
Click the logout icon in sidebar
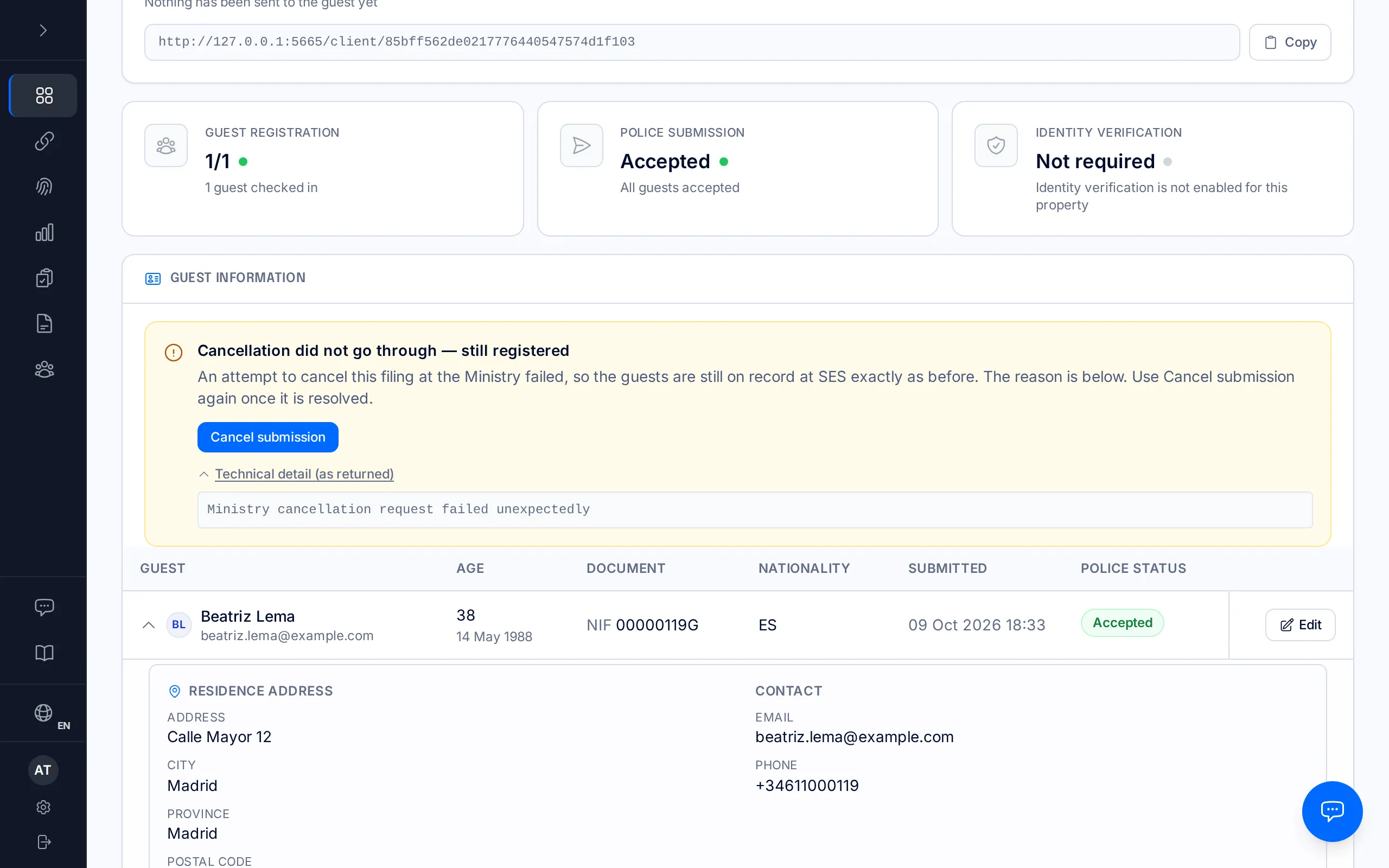coord(43,841)
